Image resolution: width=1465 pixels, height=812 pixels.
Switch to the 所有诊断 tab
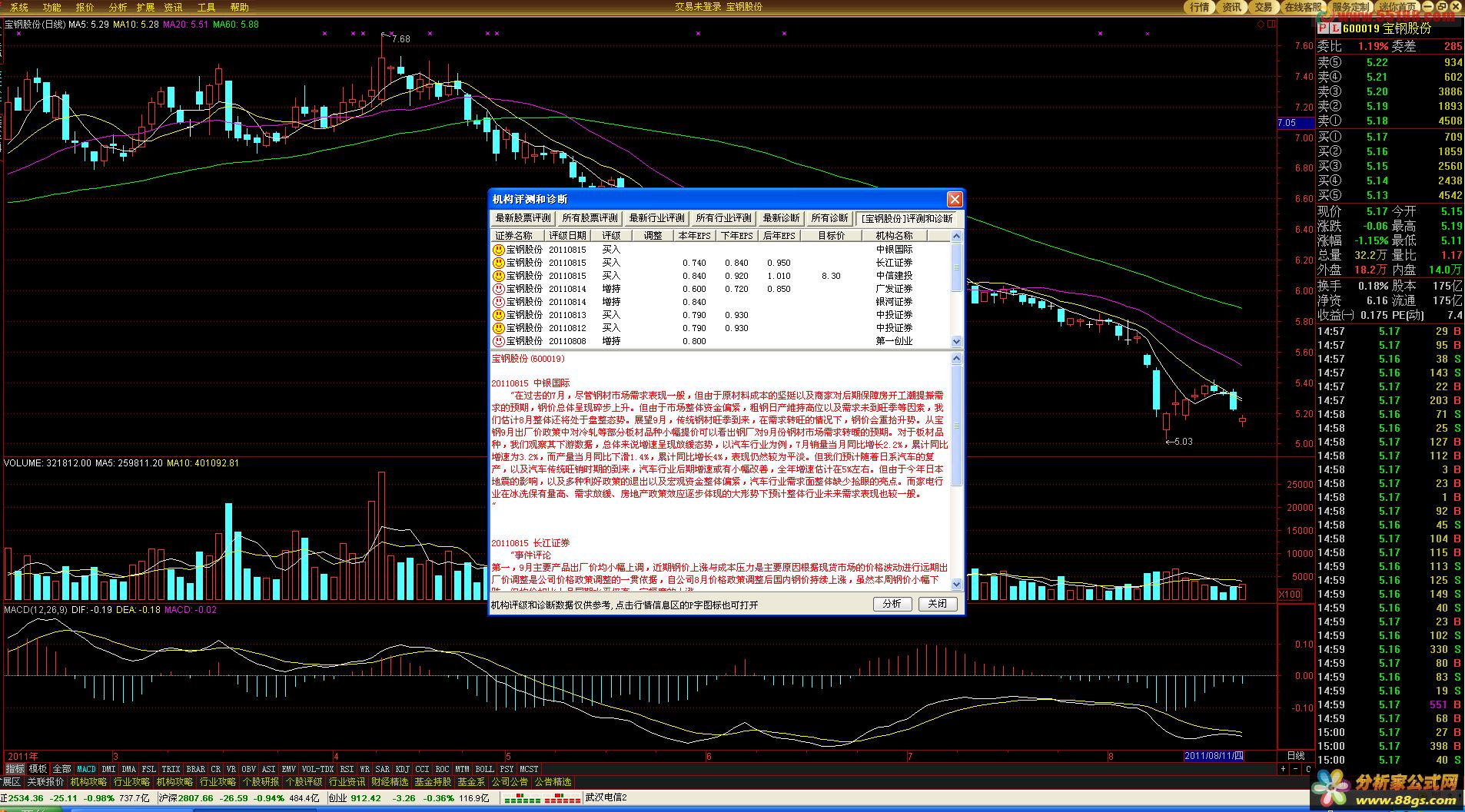tap(829, 218)
